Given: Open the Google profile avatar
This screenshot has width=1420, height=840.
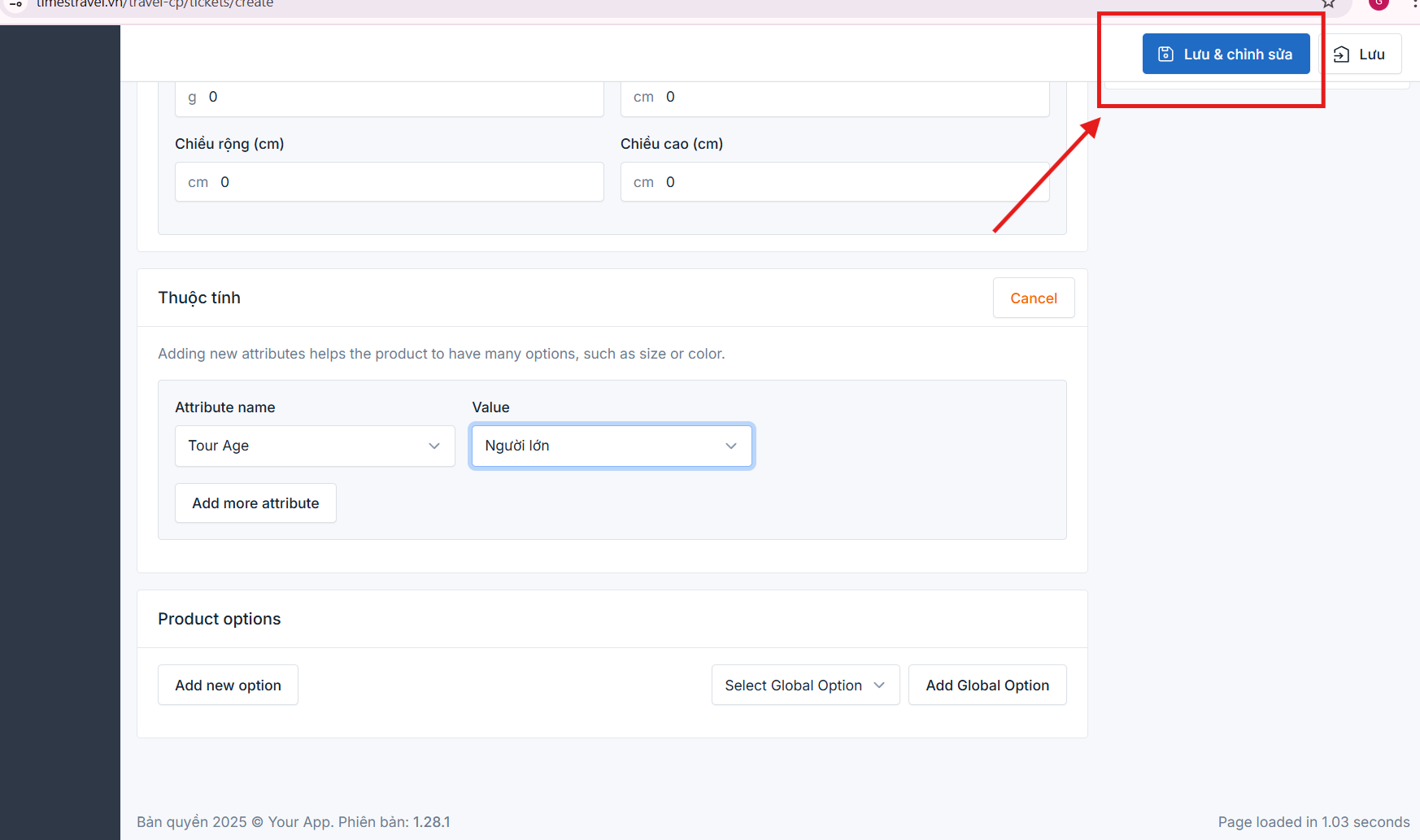Looking at the screenshot, I should coord(1379,4).
